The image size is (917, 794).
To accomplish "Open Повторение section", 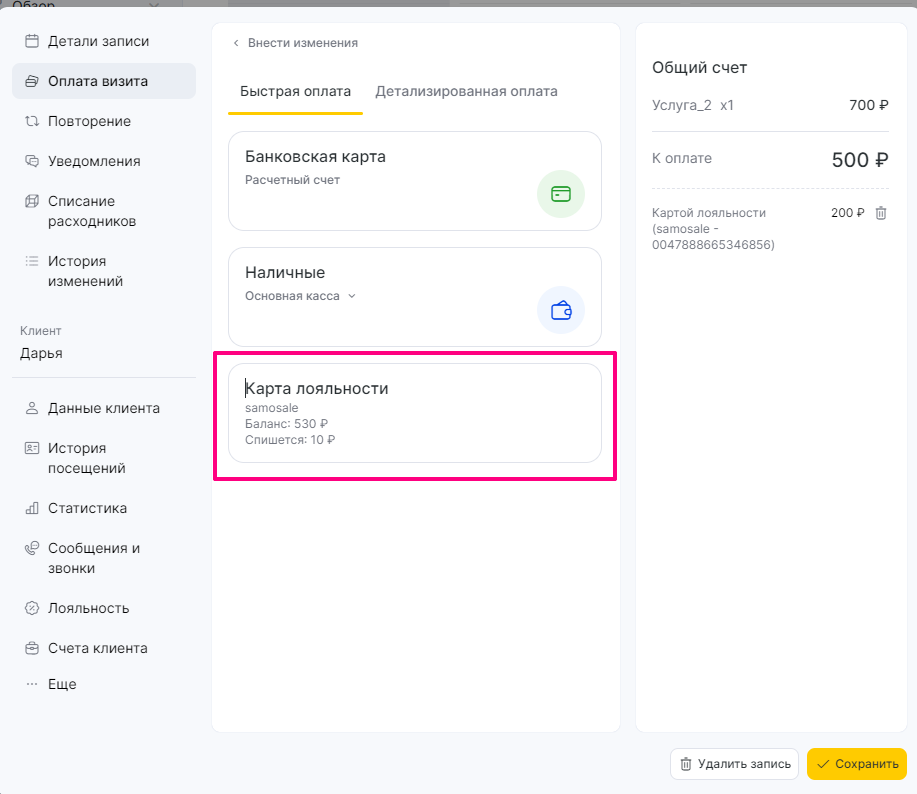I will pos(89,121).
